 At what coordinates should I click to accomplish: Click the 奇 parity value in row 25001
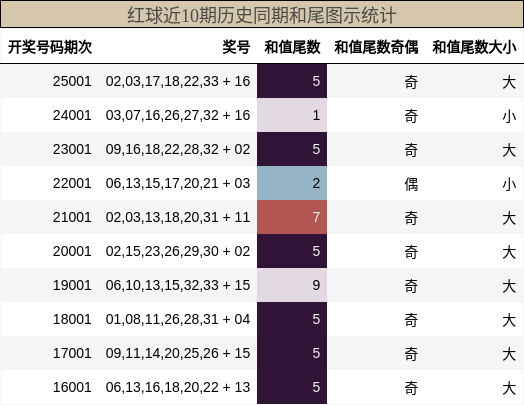point(411,82)
